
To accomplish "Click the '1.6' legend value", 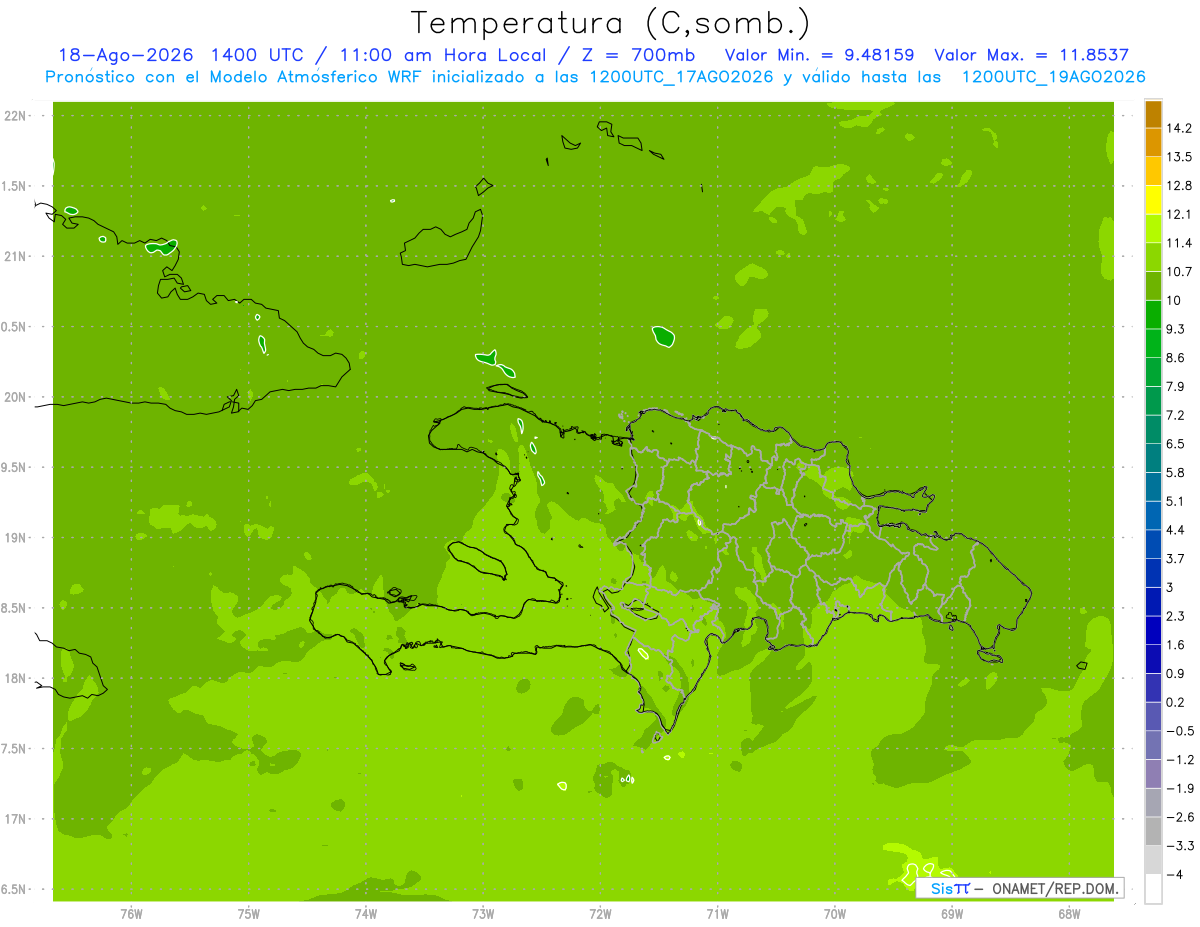I will coord(1176,645).
